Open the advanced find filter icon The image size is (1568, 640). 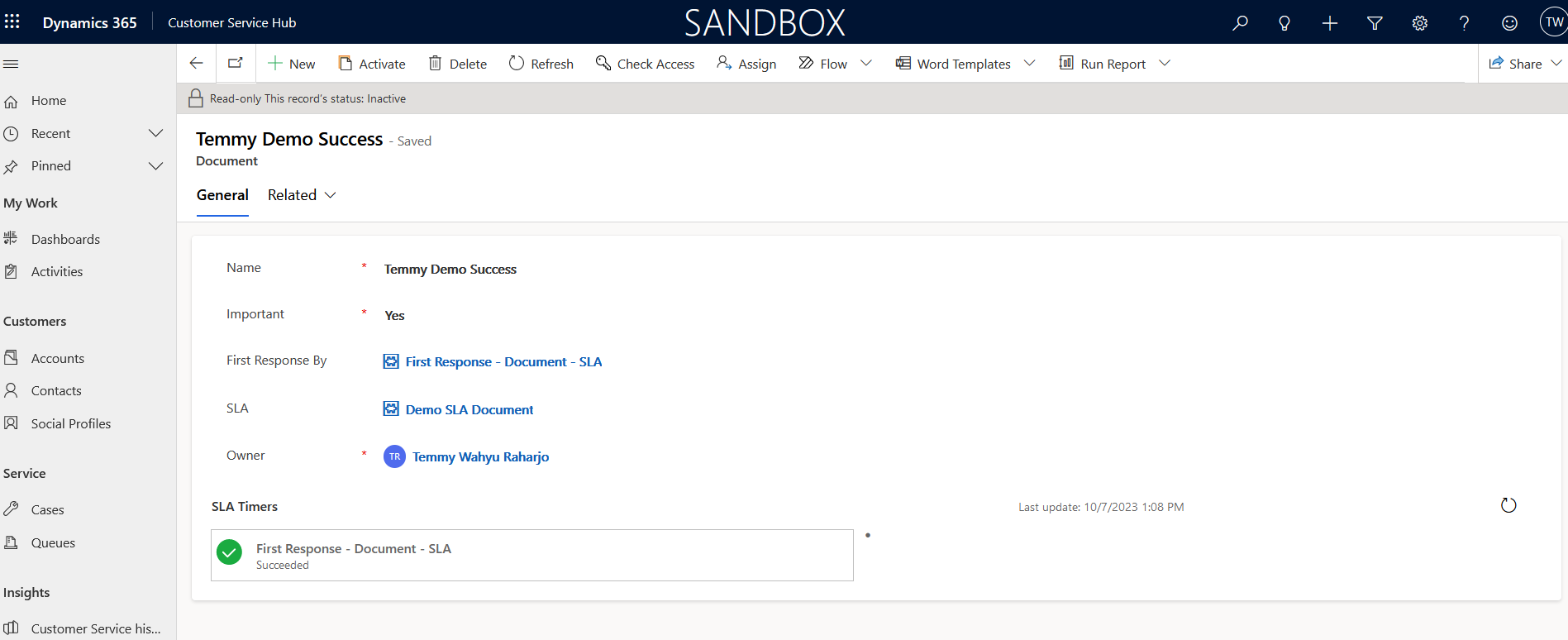click(1375, 23)
